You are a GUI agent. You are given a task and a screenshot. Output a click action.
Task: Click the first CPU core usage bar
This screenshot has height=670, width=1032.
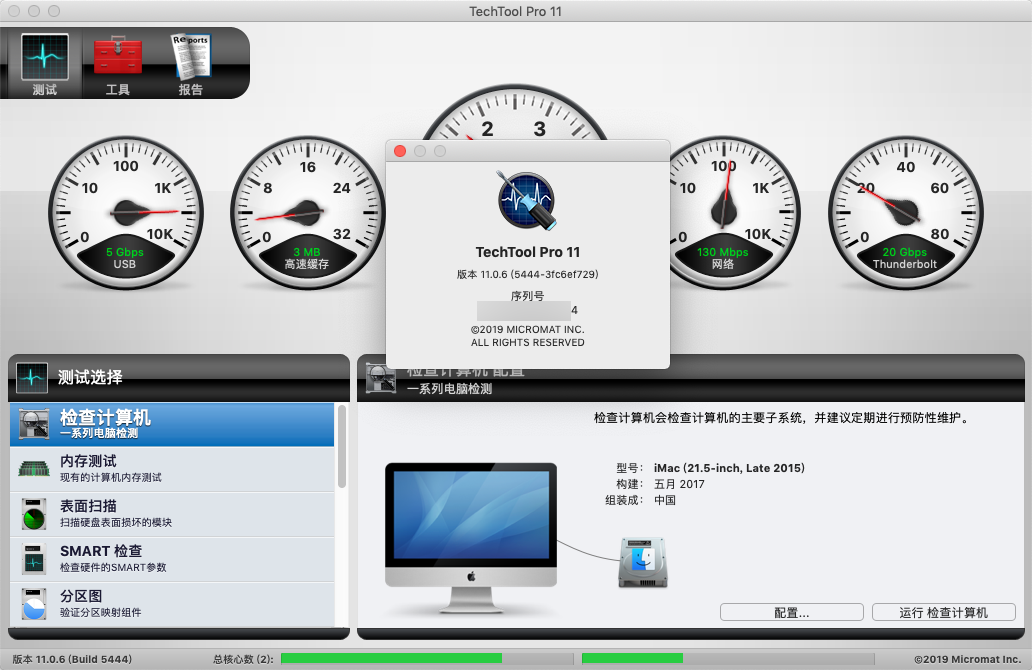pos(427,658)
